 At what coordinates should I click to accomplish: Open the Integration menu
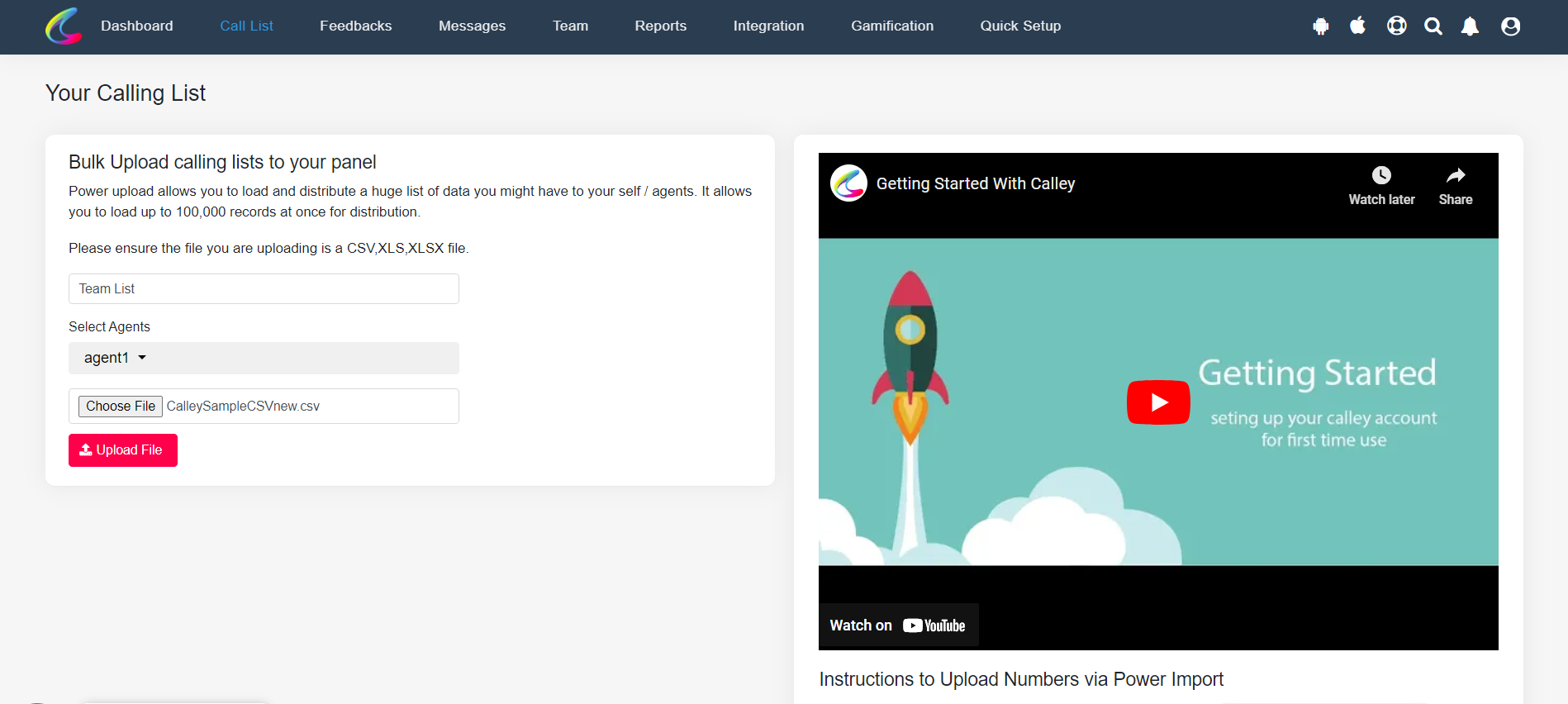tap(768, 26)
